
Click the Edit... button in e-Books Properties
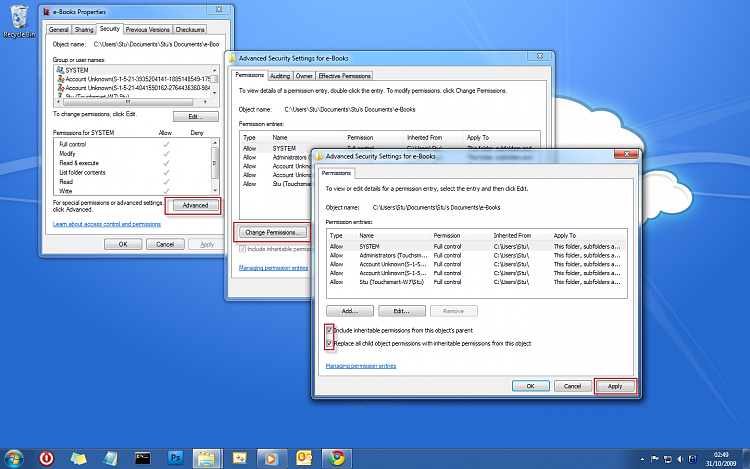[x=195, y=117]
